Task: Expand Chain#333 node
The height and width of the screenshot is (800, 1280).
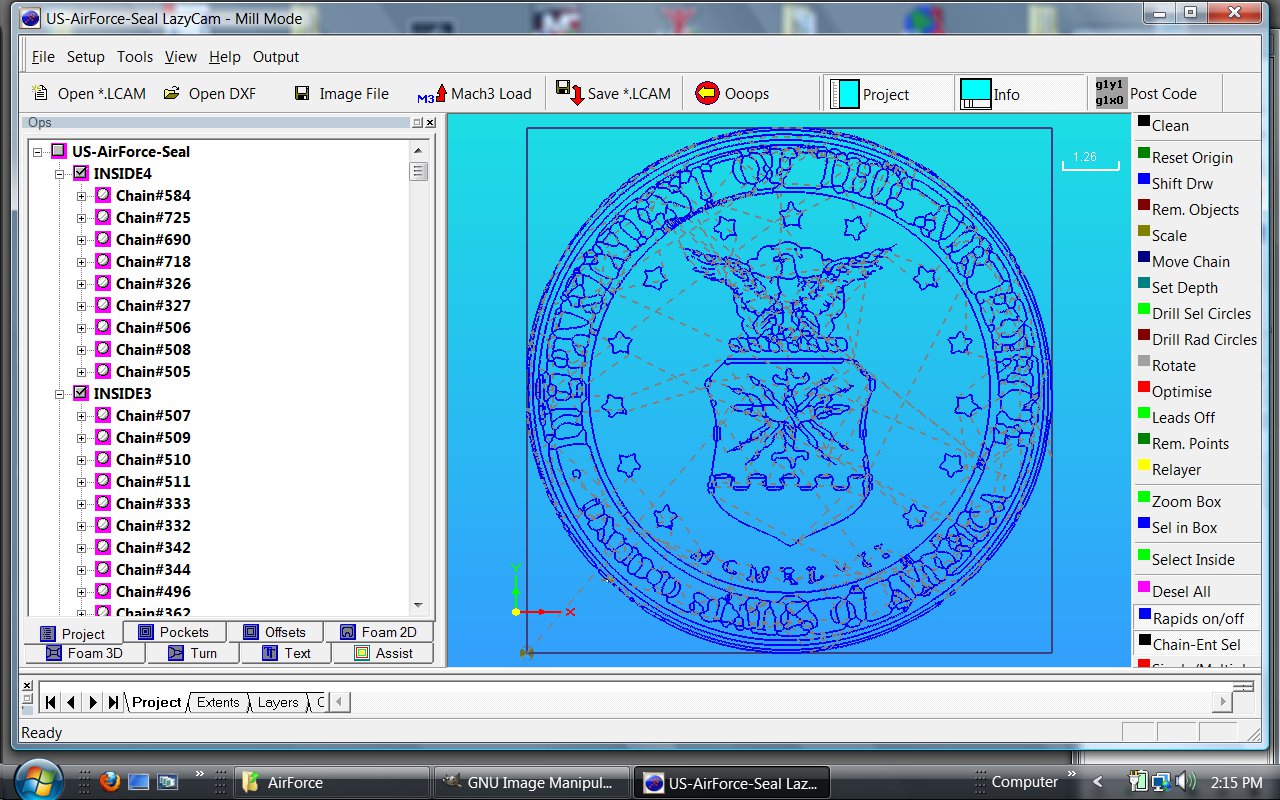Action: [82, 504]
